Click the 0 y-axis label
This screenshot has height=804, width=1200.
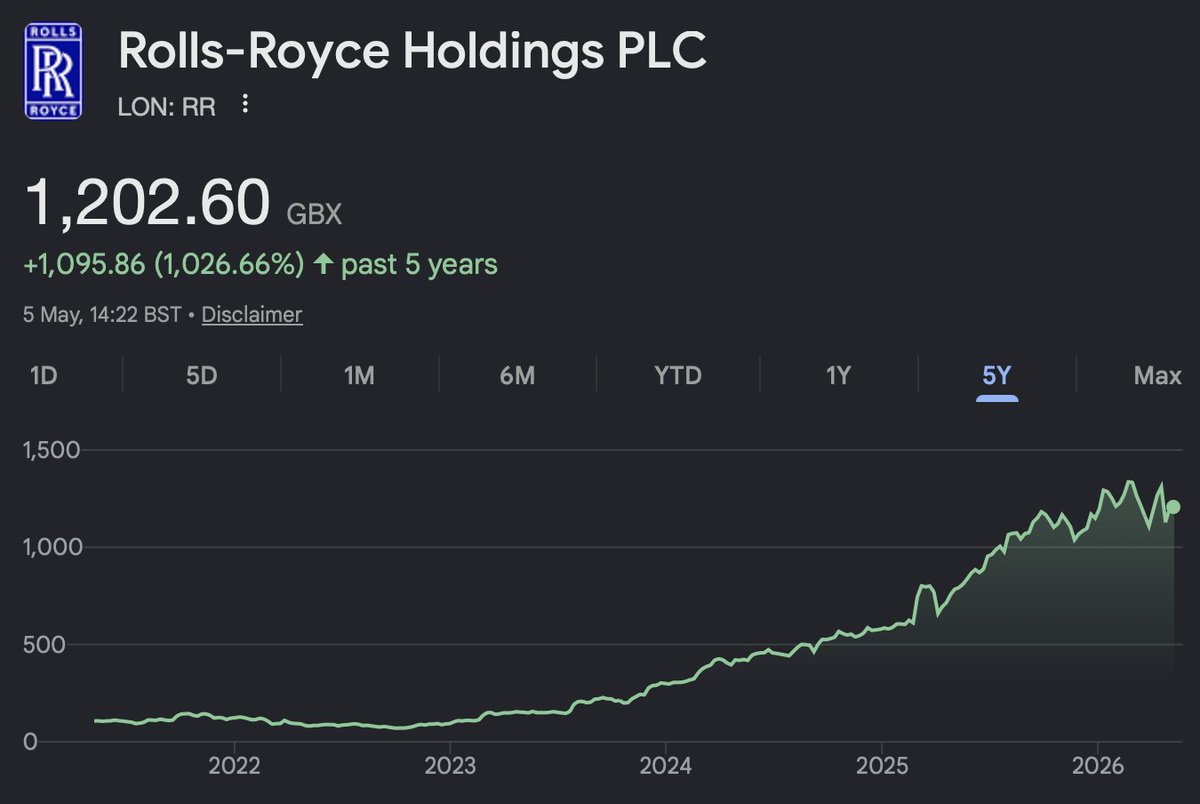(x=30, y=742)
